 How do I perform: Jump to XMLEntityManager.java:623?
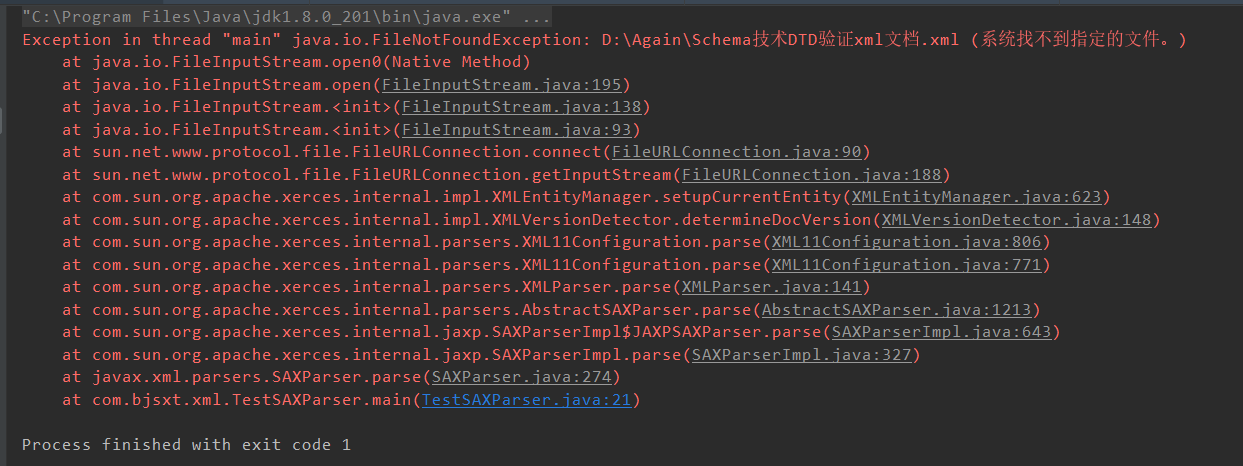coord(976,197)
